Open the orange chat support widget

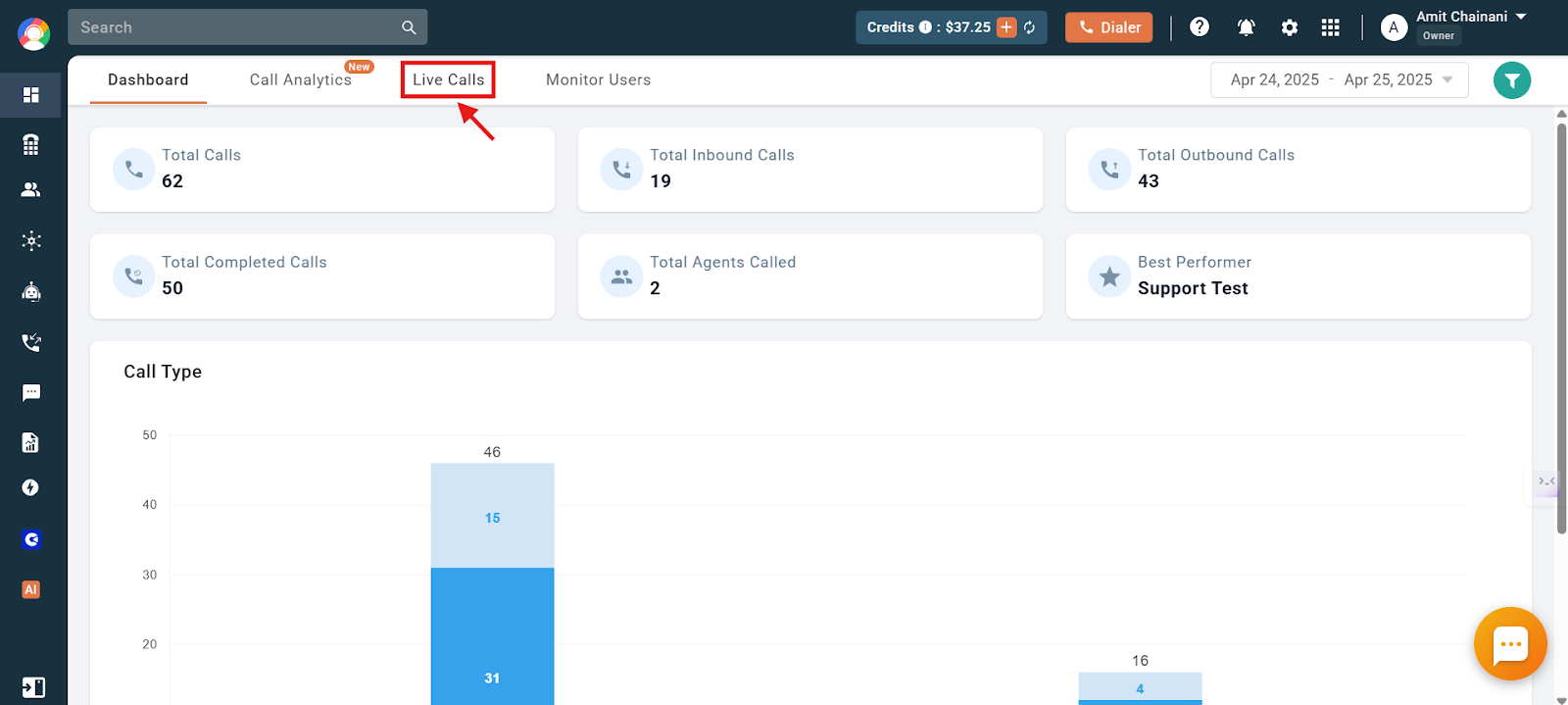(1510, 643)
